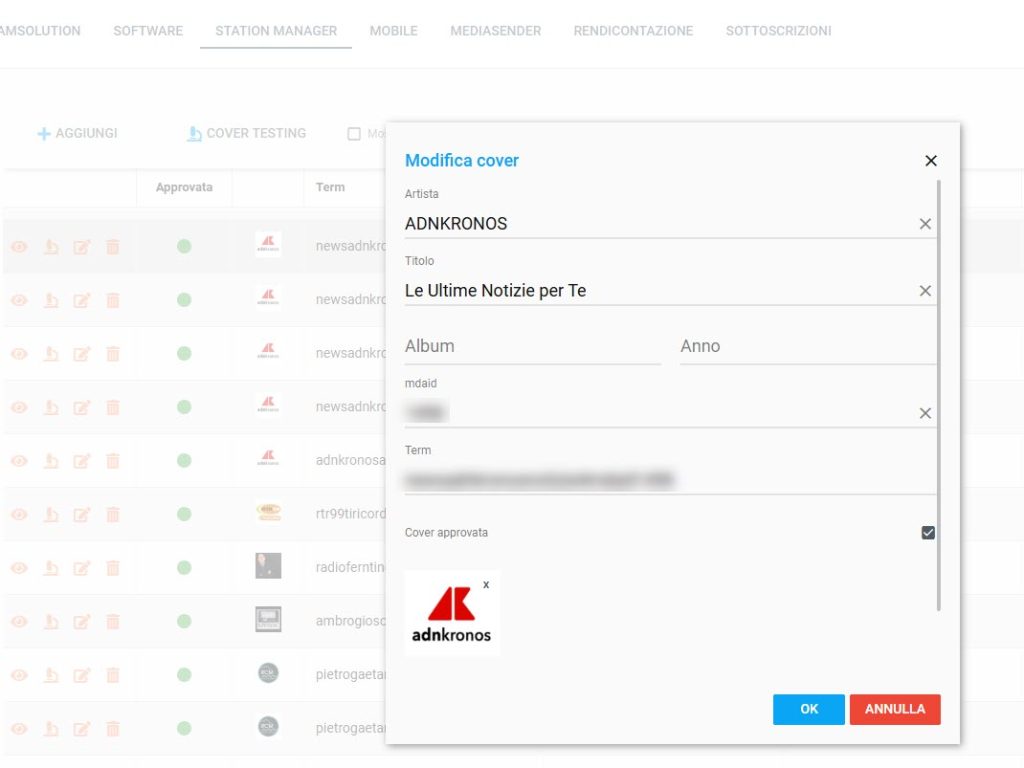The image size is (1024, 768).
Task: Click the green approved dot in ambrogiosc row
Action: click(x=184, y=622)
